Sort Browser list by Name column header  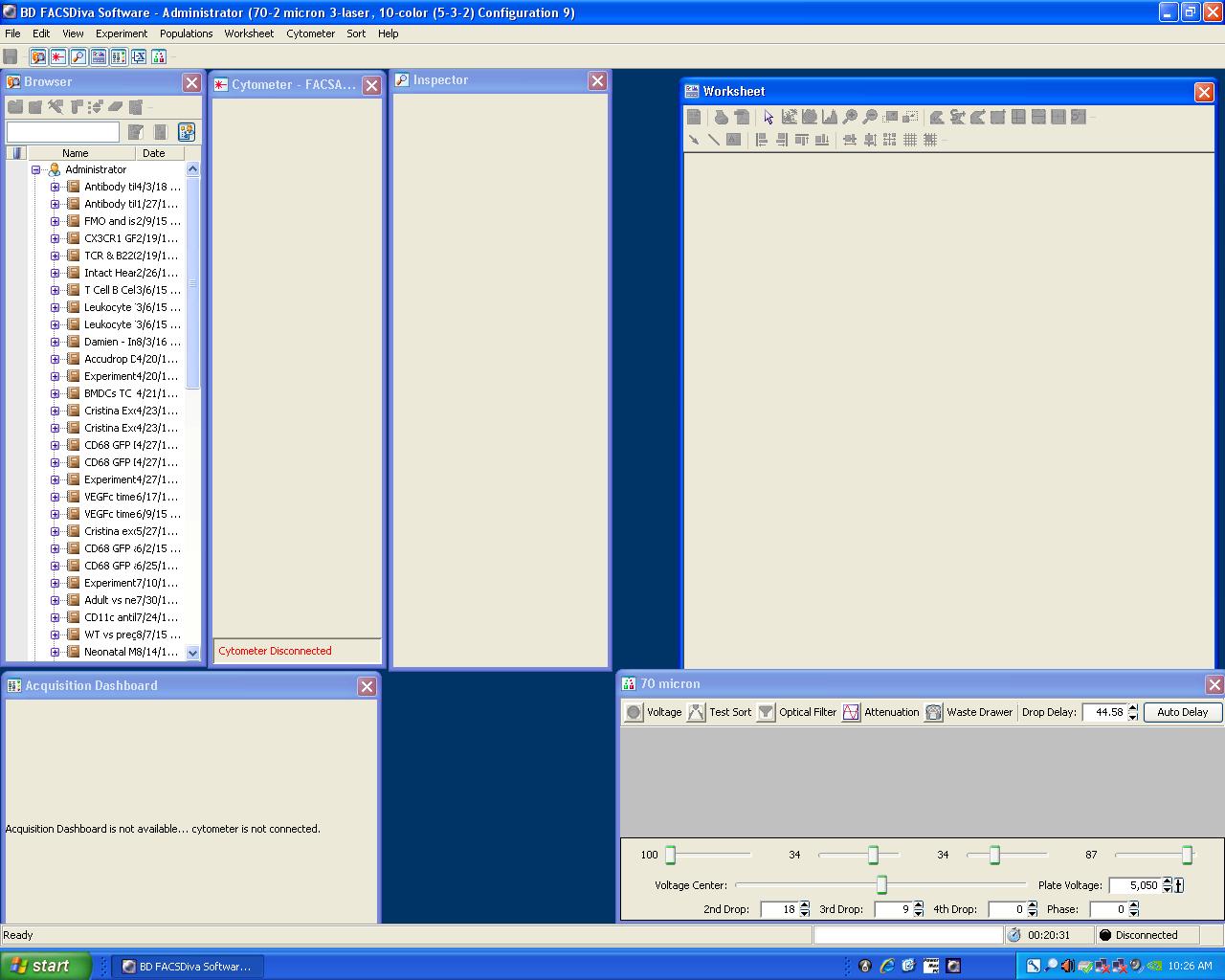click(81, 153)
